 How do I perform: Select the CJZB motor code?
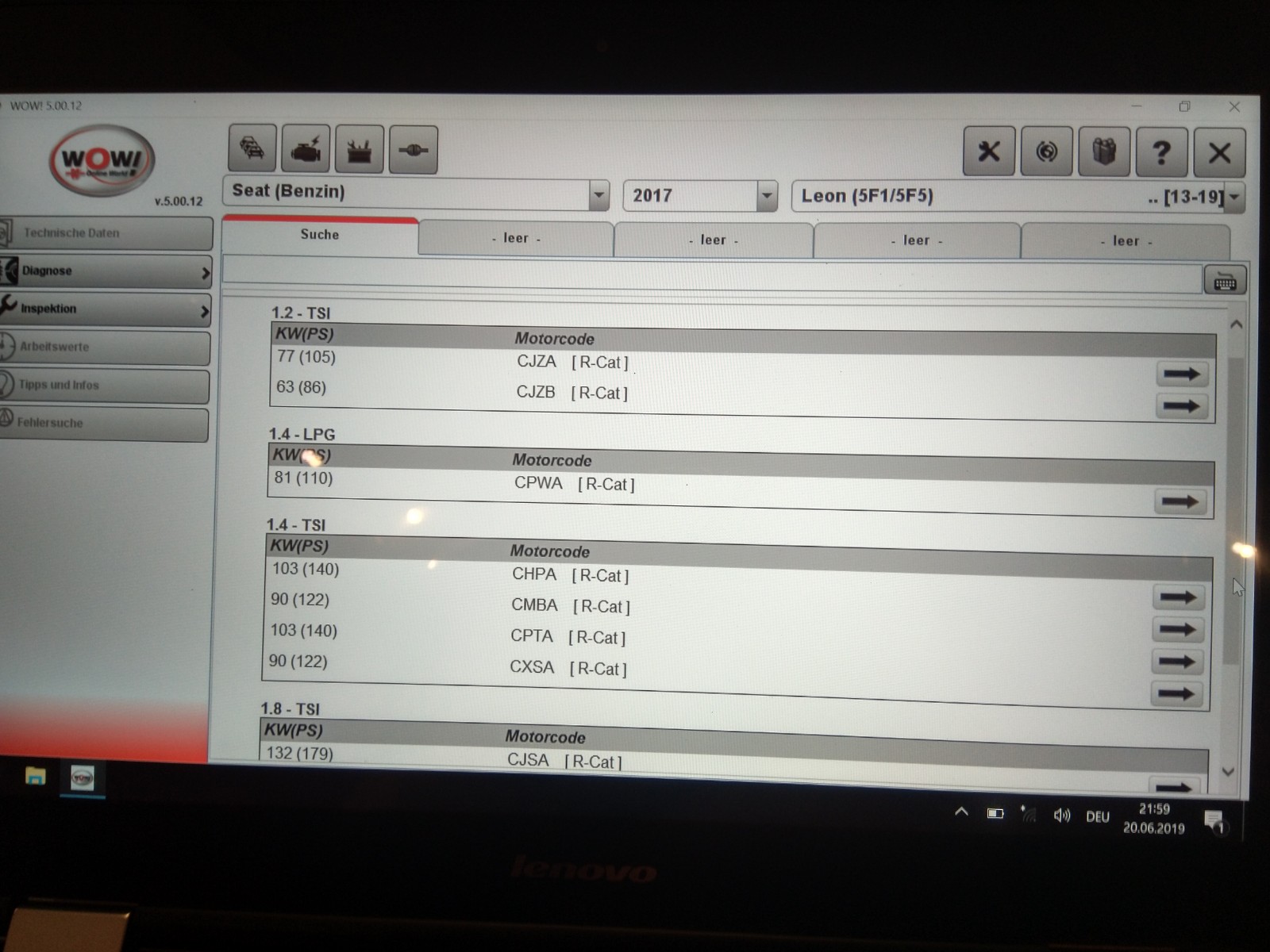click(536, 392)
